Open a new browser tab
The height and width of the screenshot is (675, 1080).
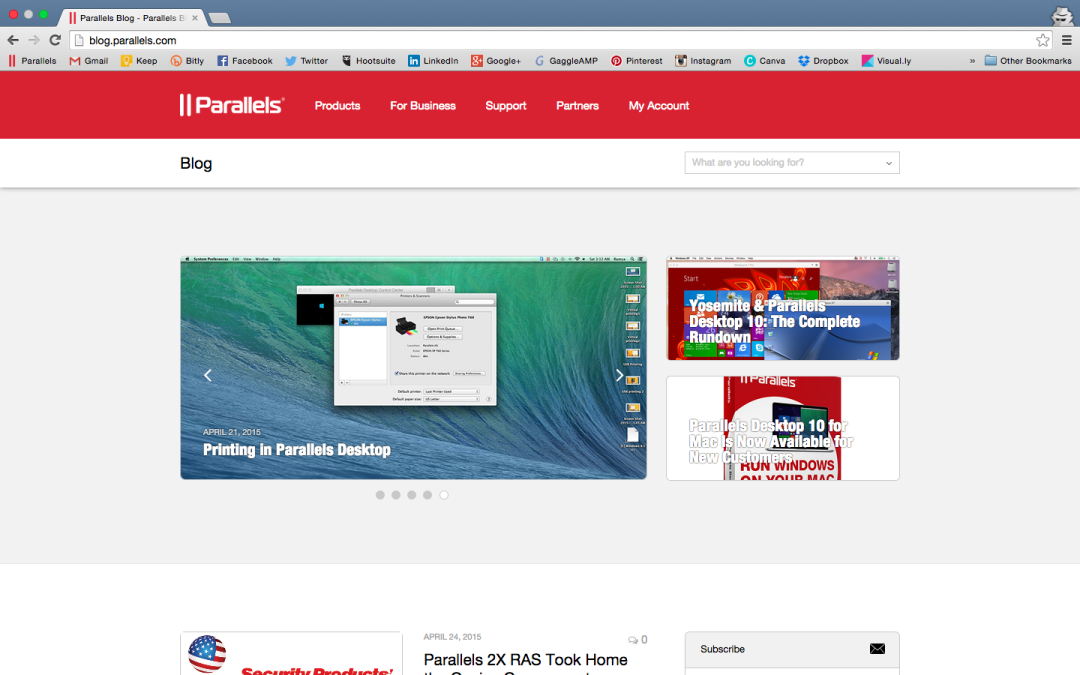[219, 18]
